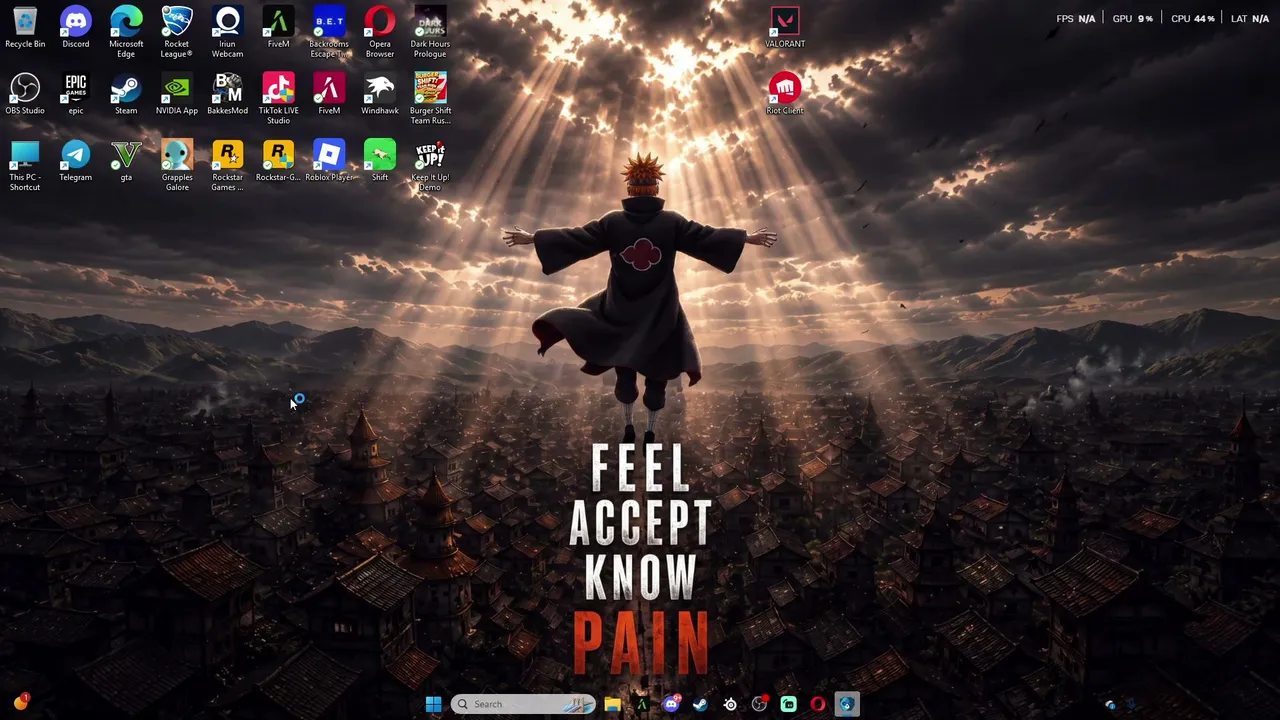Click the Shift desktop shortcut icon
This screenshot has height=720, width=1280.
pos(380,161)
